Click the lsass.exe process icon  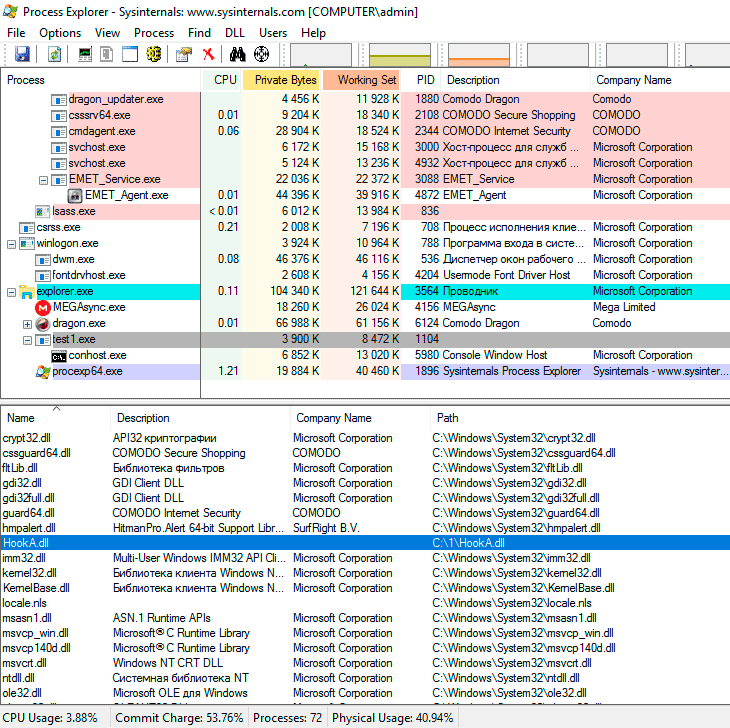pyautogui.click(x=43, y=212)
